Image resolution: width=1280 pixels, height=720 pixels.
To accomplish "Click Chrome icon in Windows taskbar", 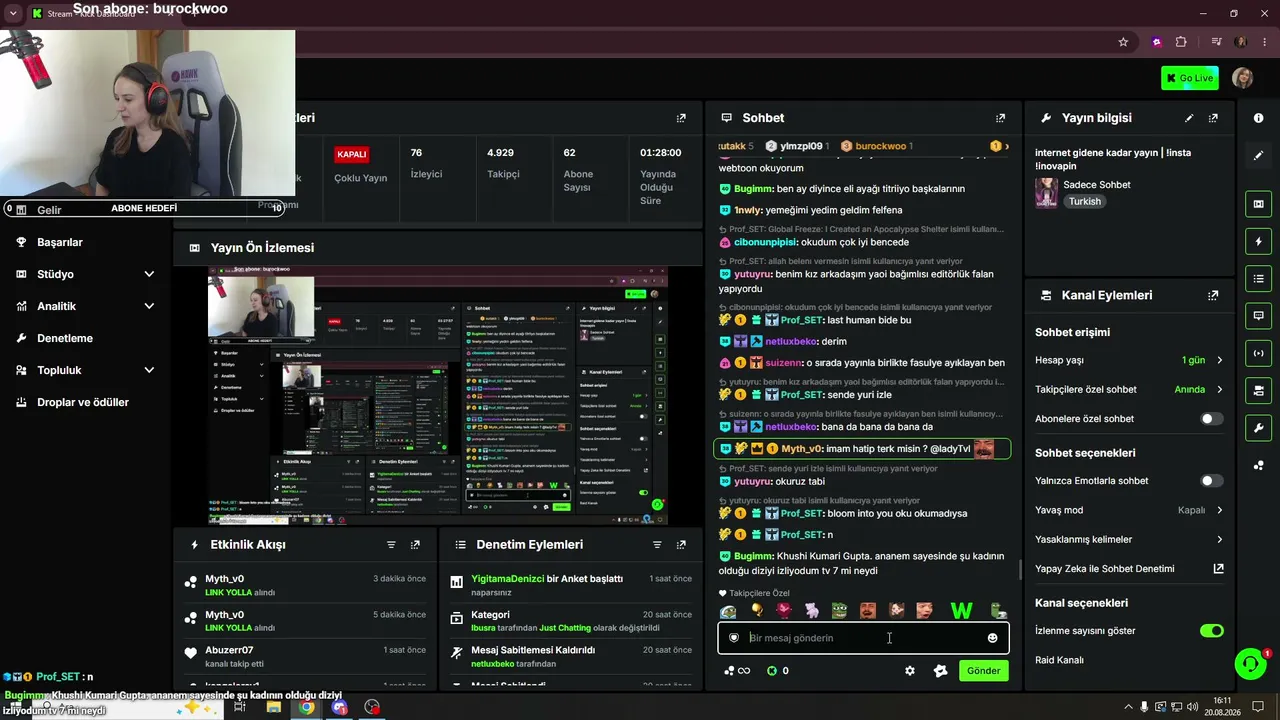I will pyautogui.click(x=306, y=707).
